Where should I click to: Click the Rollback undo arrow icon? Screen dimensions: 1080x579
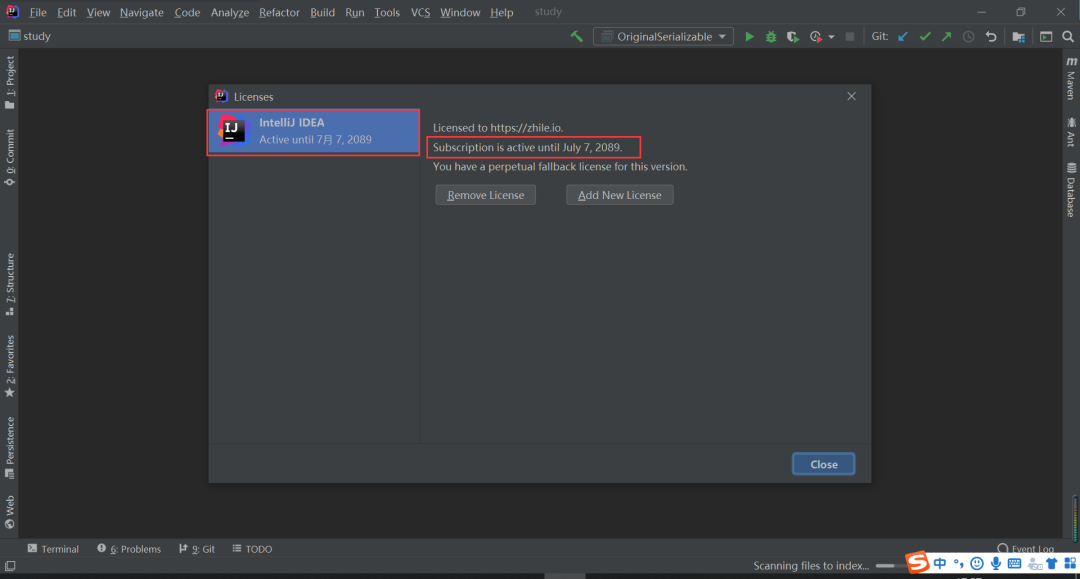coord(991,36)
